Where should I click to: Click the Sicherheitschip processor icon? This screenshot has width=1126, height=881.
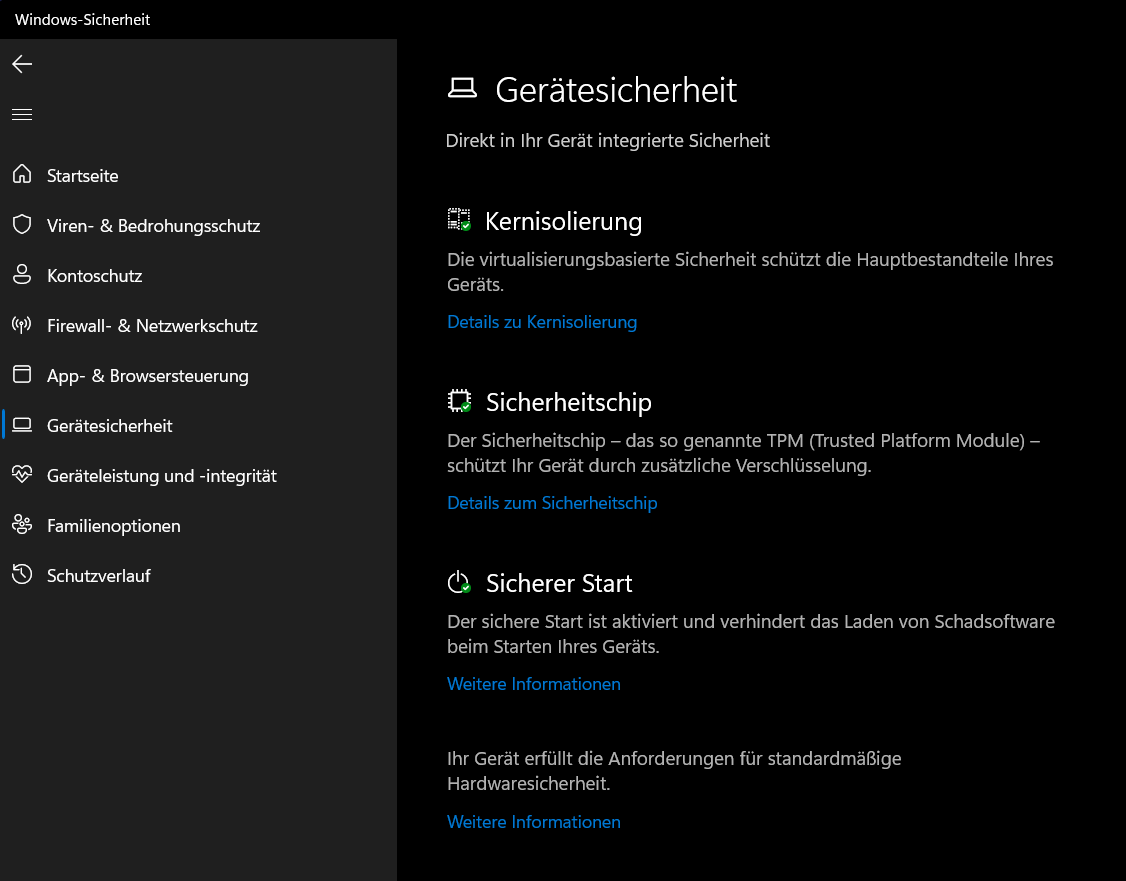(x=459, y=402)
